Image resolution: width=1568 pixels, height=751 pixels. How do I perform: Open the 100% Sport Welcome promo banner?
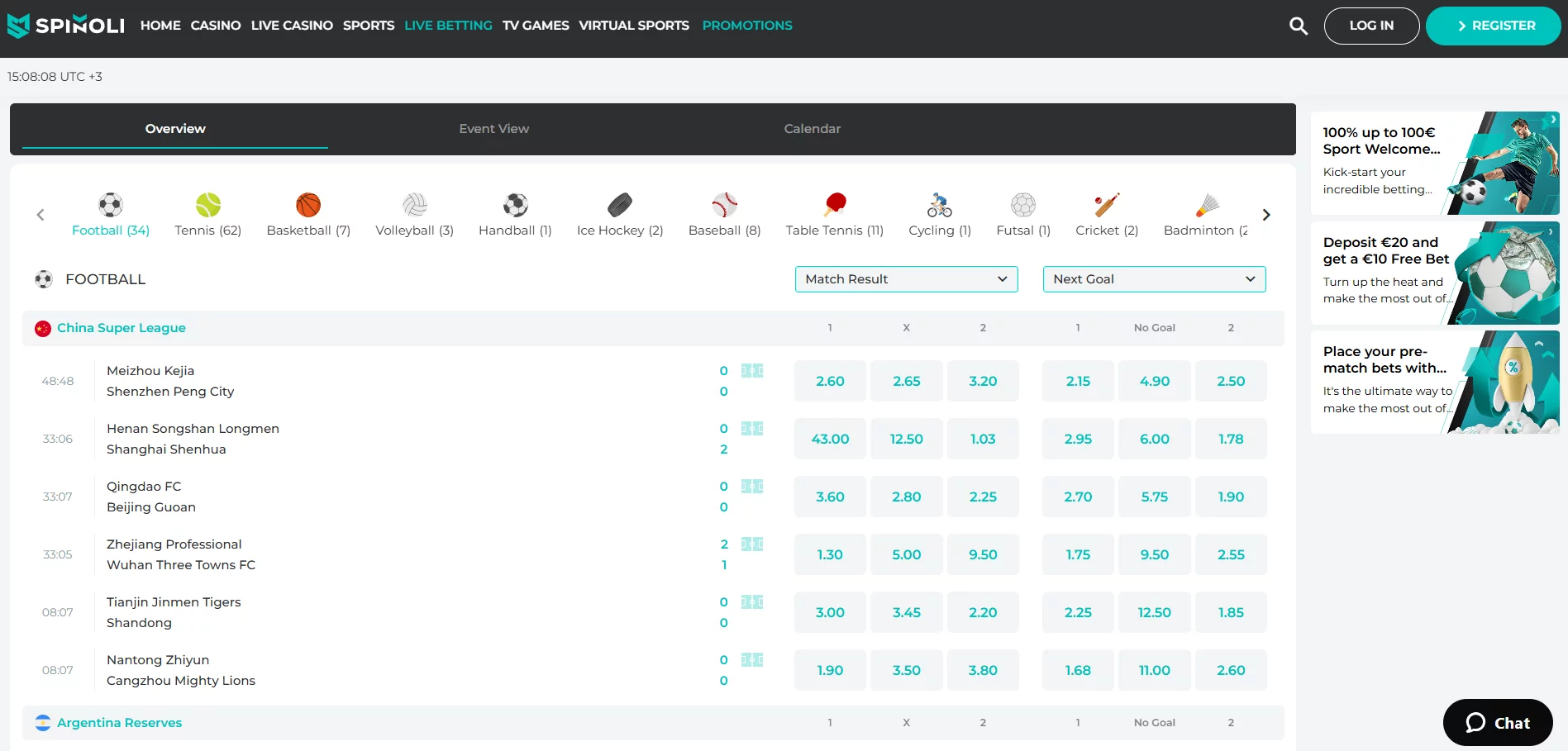[1435, 163]
